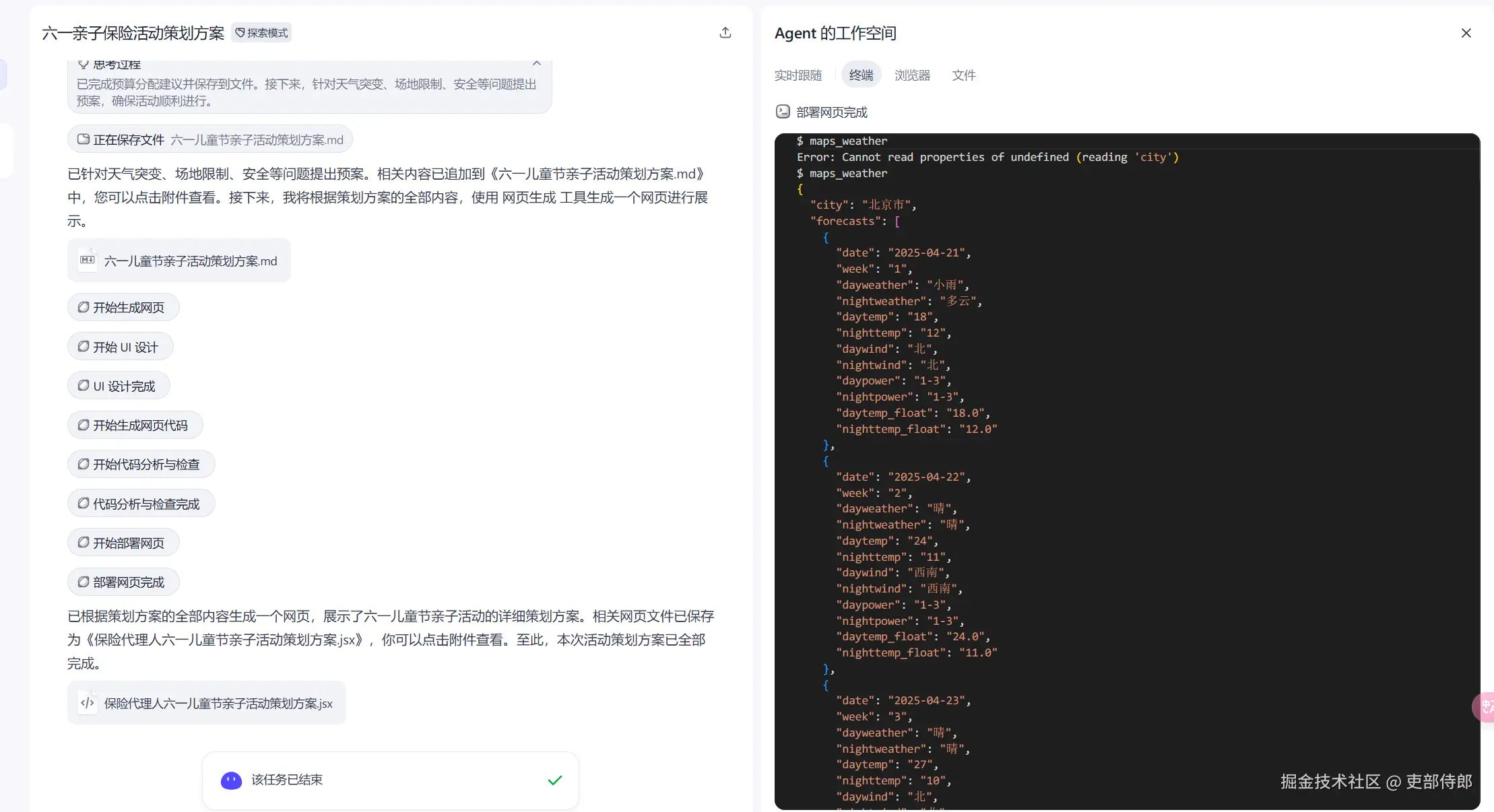This screenshot has width=1494, height=812.
Task: Click the purple assistant avatar icon
Action: tap(231, 780)
